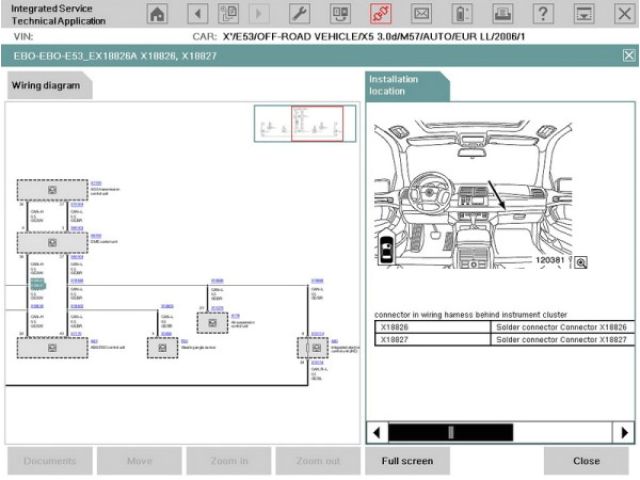
Task: Click the printer icon in toolbar
Action: 502,14
